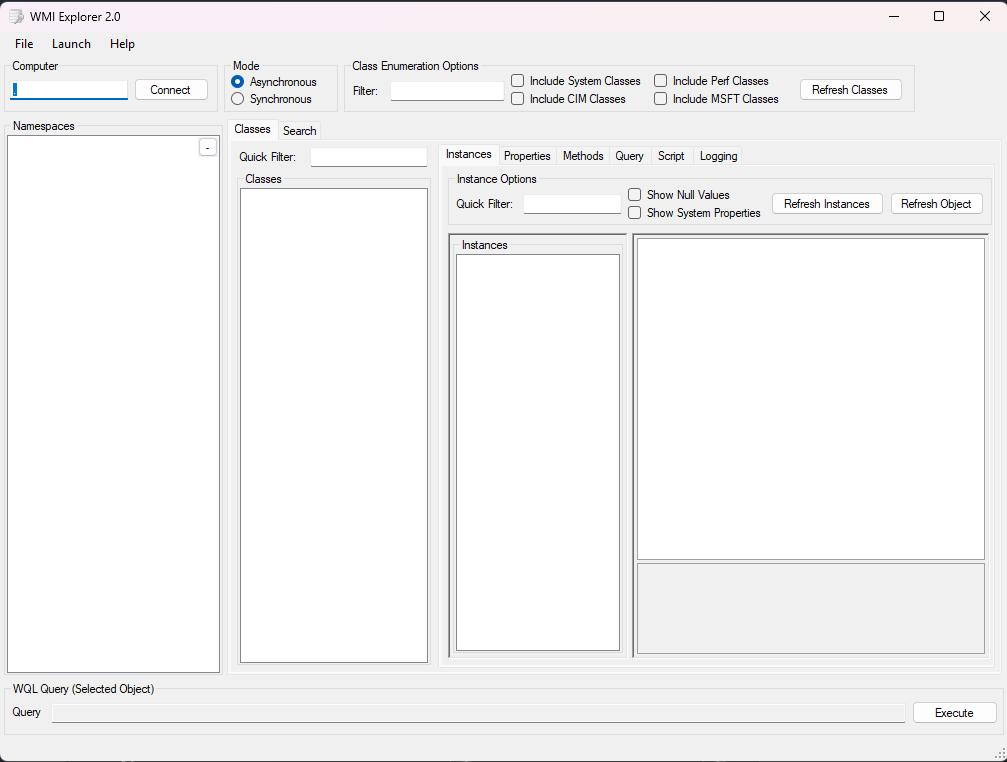The height and width of the screenshot is (762, 1007).
Task: Switch to the Search tab
Action: point(299,131)
